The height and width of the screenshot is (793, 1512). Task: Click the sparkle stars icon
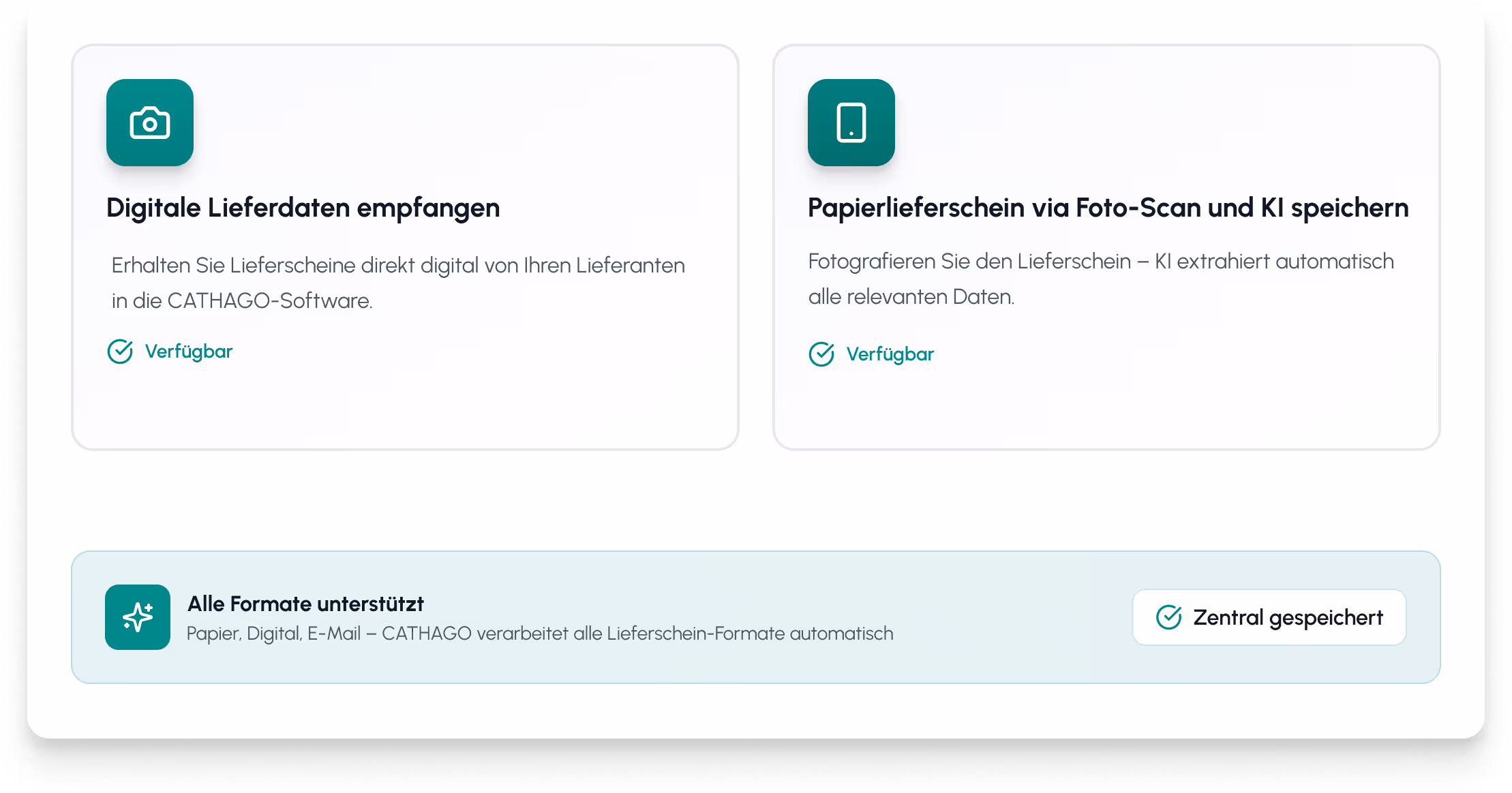[x=138, y=617]
